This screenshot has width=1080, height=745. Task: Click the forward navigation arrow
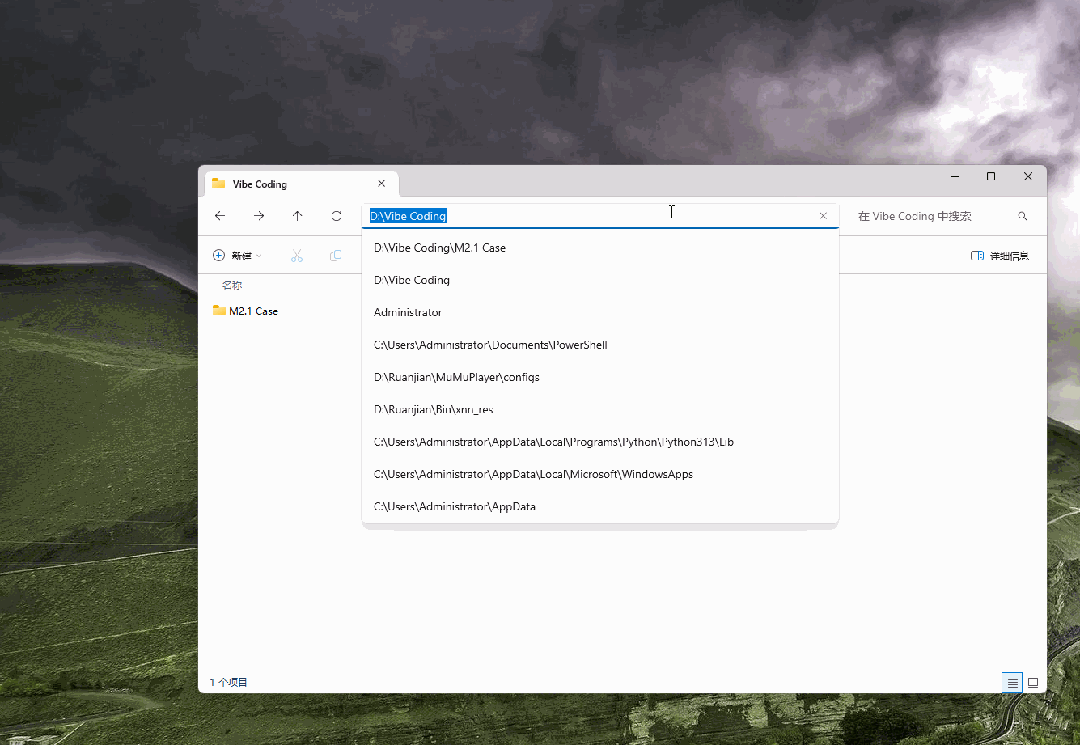click(259, 216)
